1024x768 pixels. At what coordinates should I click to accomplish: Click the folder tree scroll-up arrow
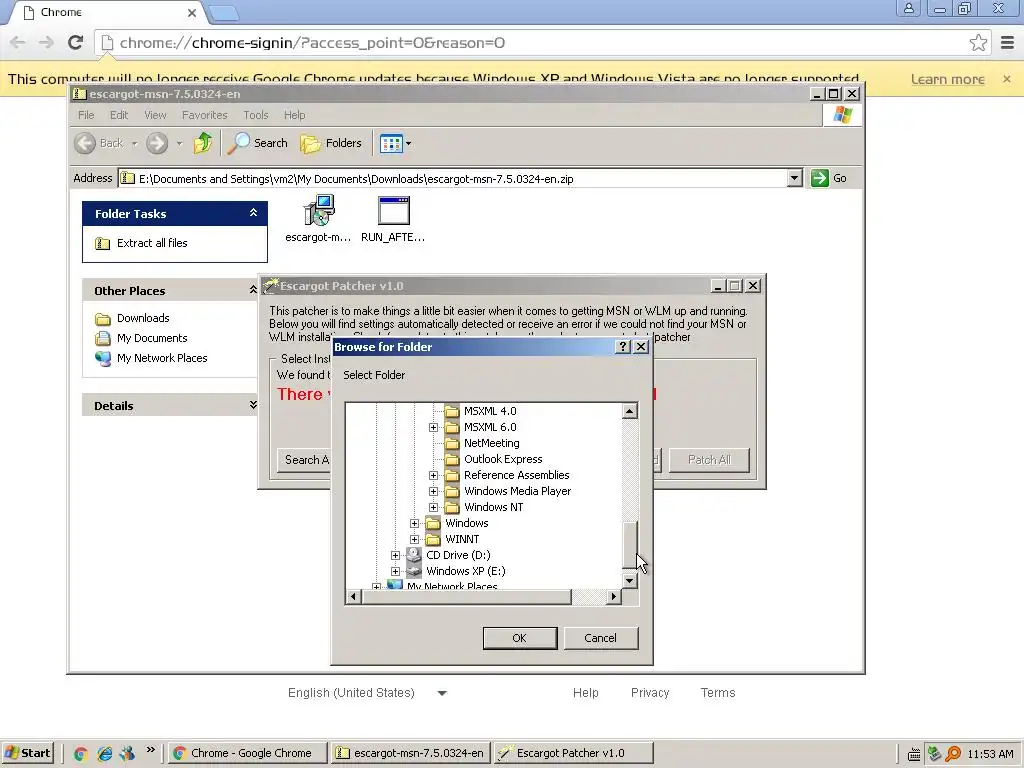(x=630, y=411)
